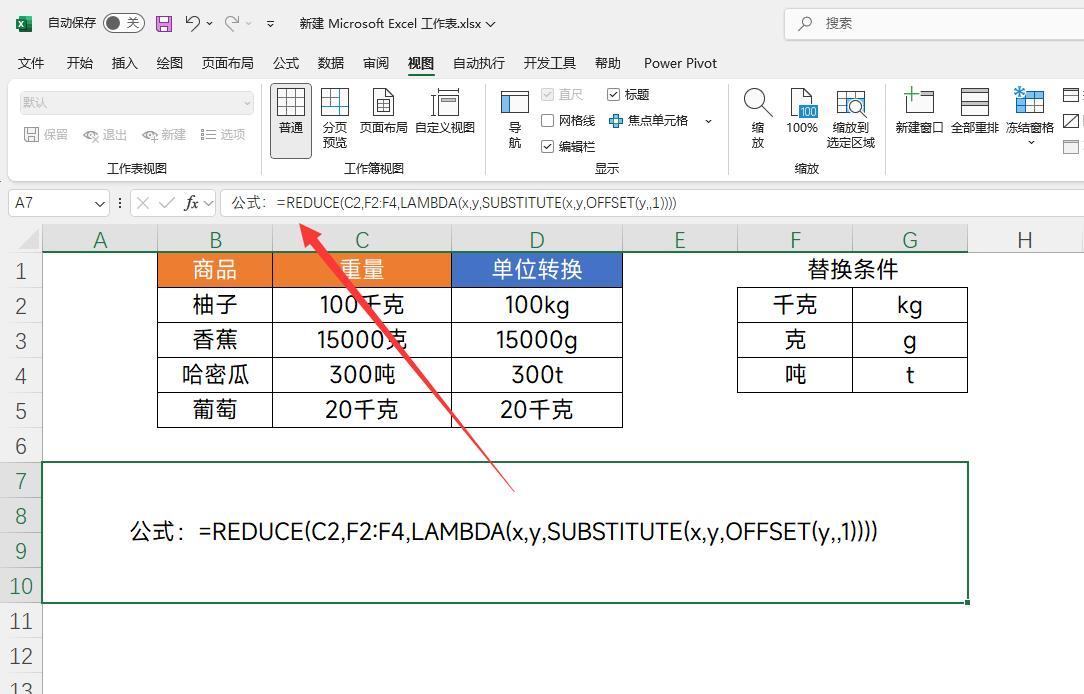1084x694 pixels.
Task: Expand the Name Box dropdown arrow
Action: pos(100,204)
